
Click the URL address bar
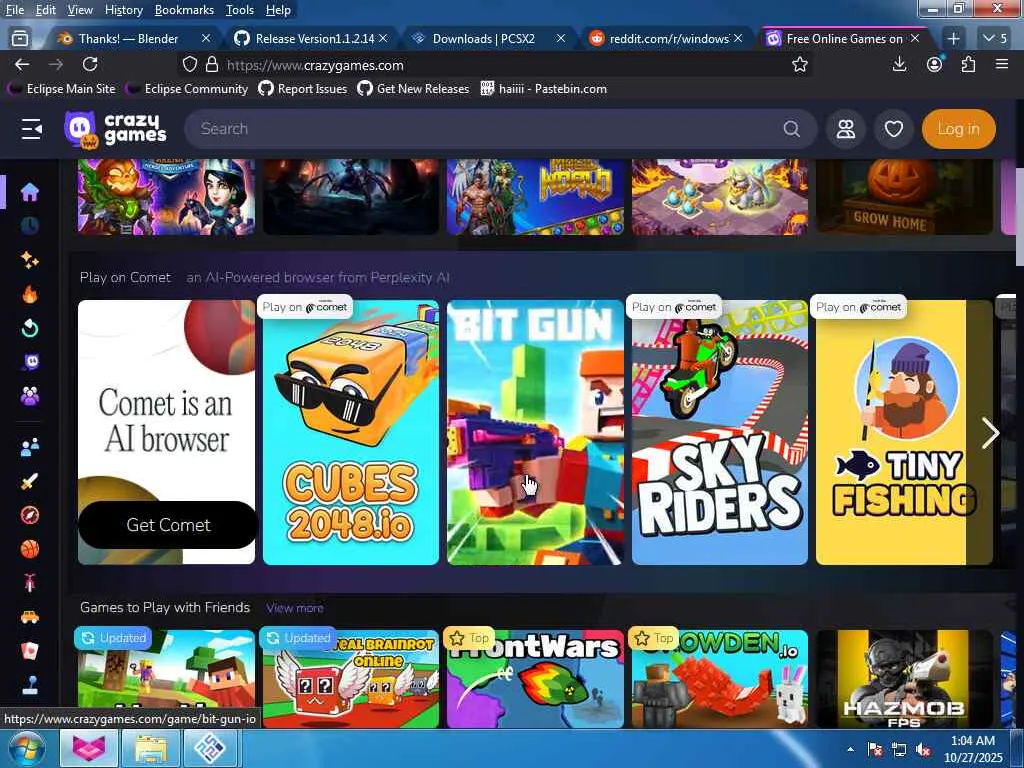tap(496, 65)
